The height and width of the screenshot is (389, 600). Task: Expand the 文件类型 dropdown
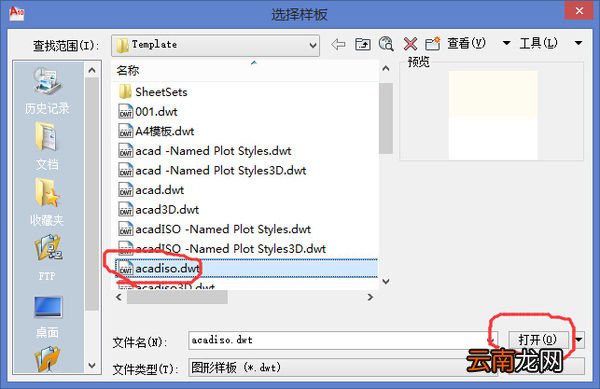coord(579,366)
